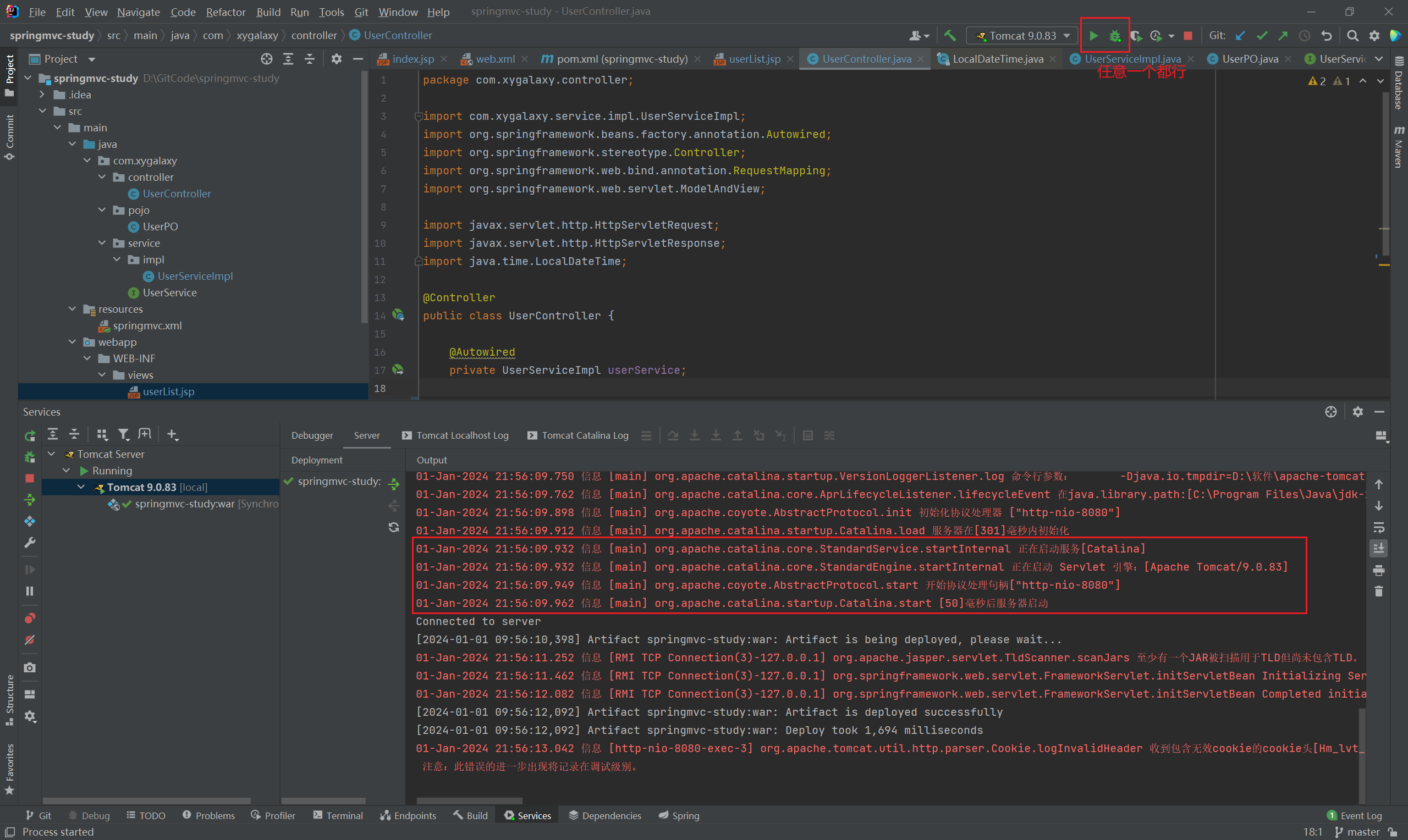Viewport: 1408px width, 840px height.
Task: Open the Tomcat 9.0.83 run configuration dropdown
Action: pyautogui.click(x=1023, y=36)
